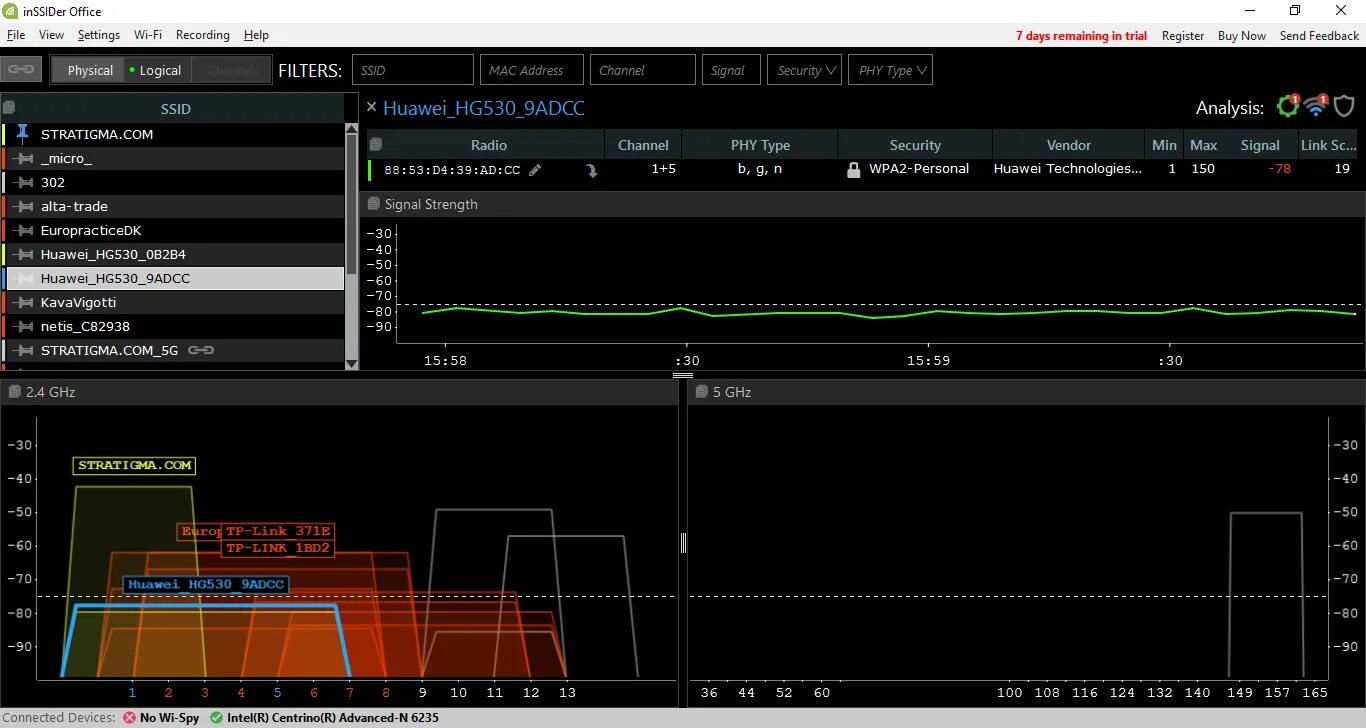Click the Signal filter field

coord(732,70)
